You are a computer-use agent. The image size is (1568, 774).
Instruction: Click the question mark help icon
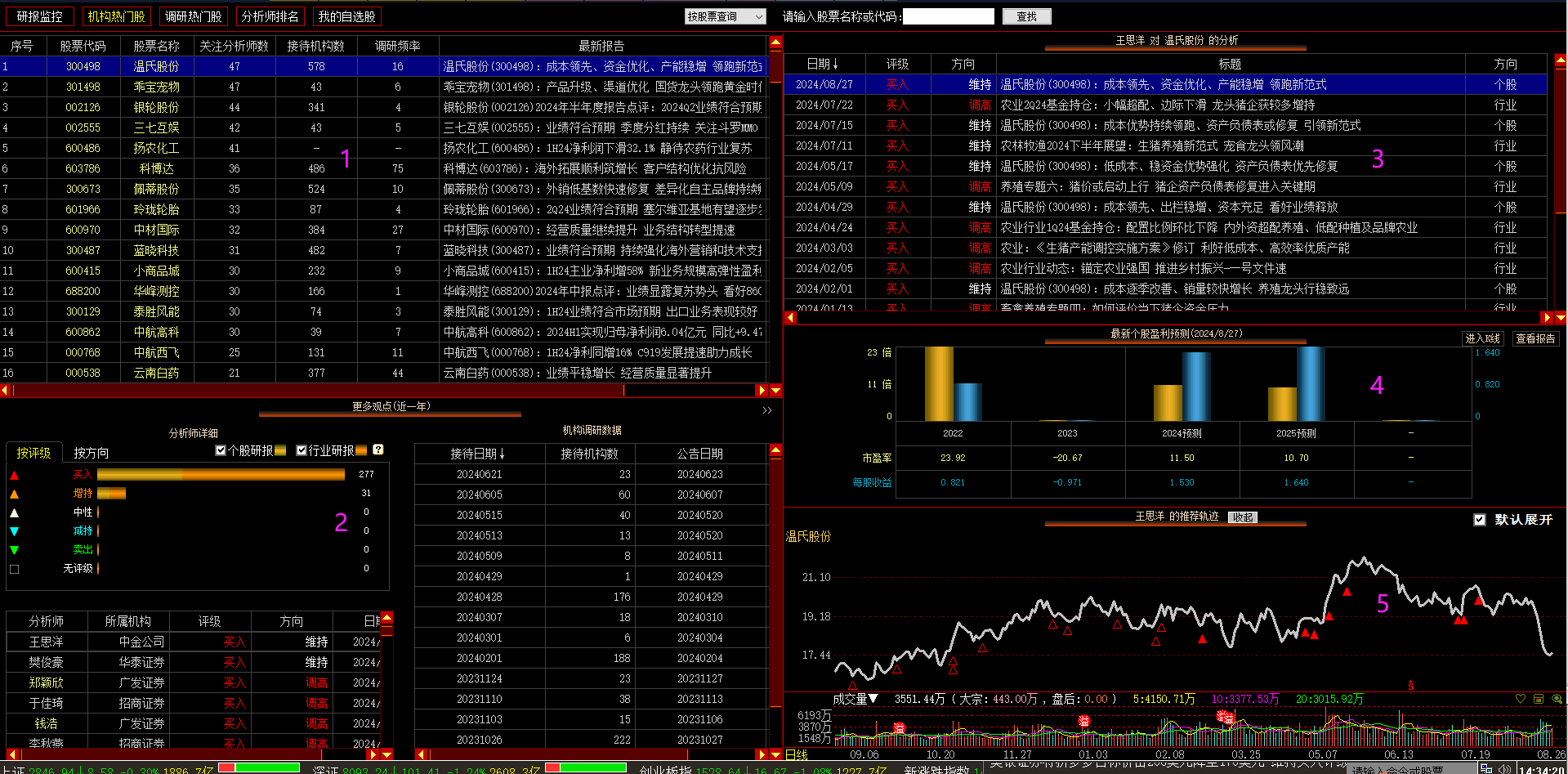point(378,450)
